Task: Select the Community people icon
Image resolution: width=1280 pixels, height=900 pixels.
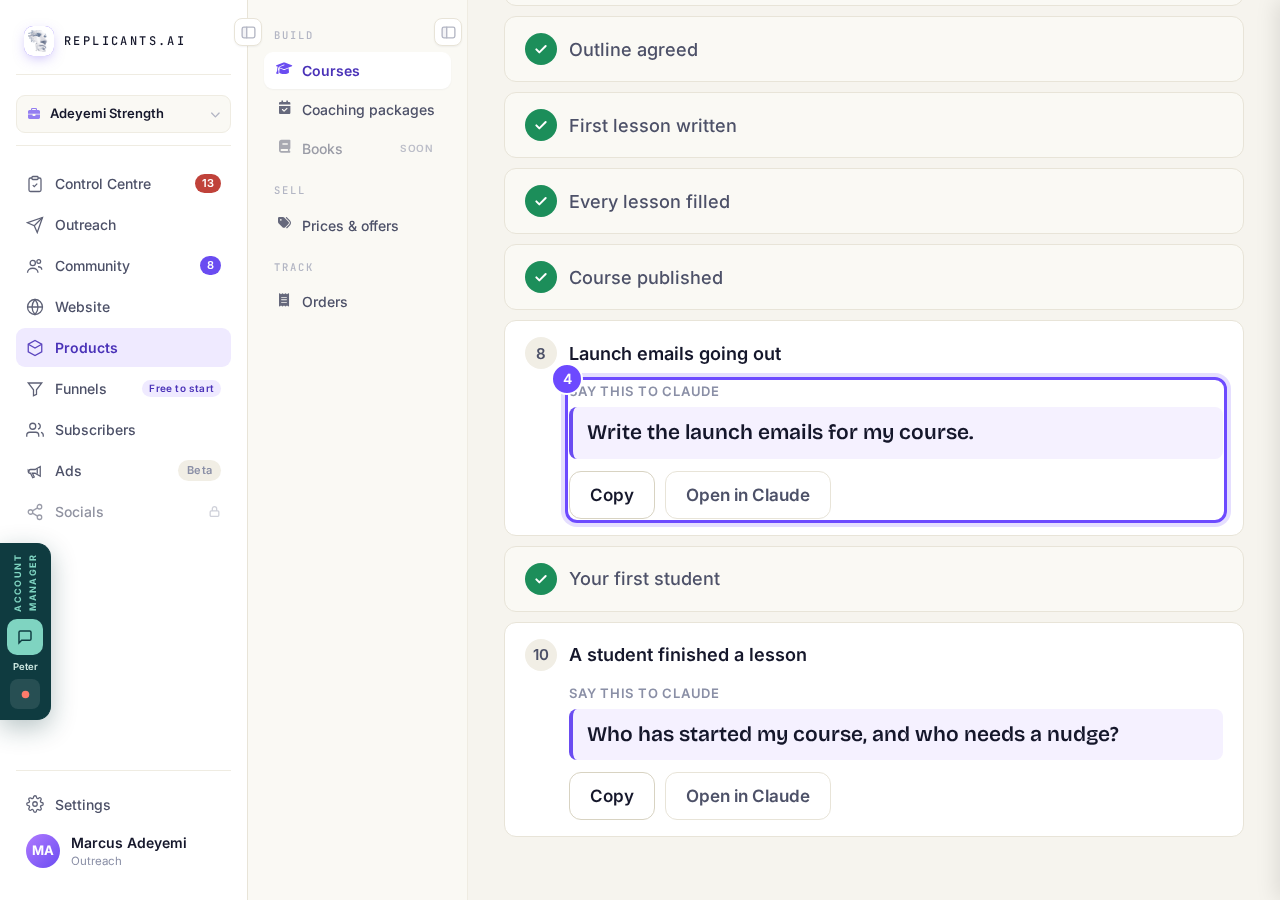Action: point(35,266)
